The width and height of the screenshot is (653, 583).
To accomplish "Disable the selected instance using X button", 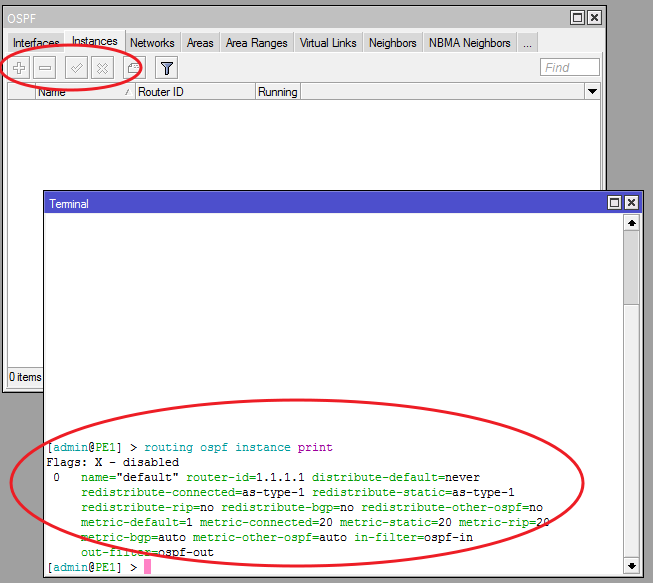I will [102, 67].
